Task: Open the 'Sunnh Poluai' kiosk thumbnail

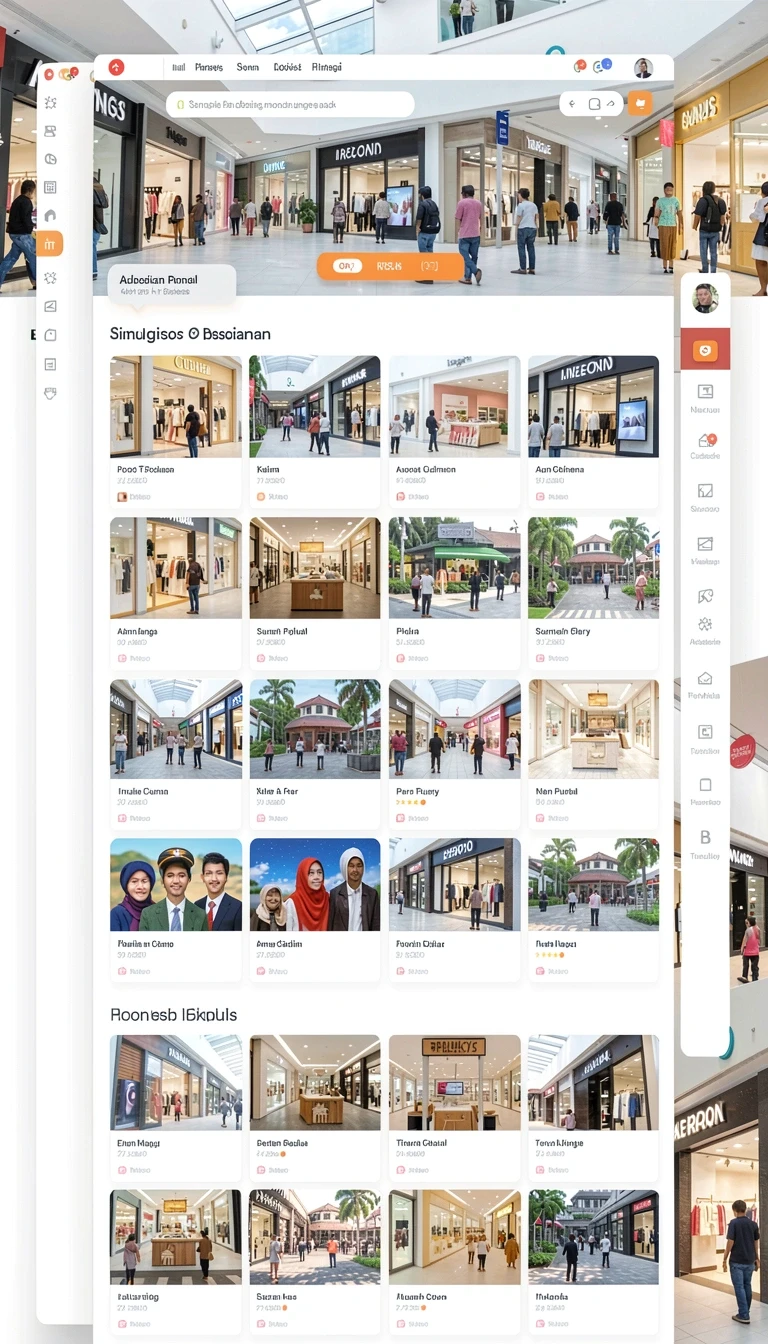Action: [x=315, y=568]
